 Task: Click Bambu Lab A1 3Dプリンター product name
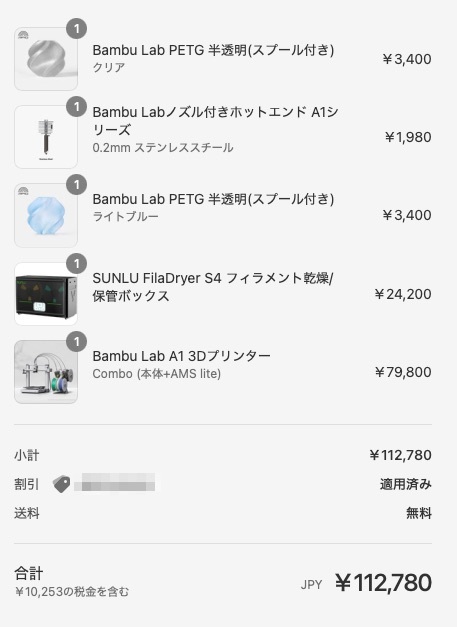pos(182,355)
